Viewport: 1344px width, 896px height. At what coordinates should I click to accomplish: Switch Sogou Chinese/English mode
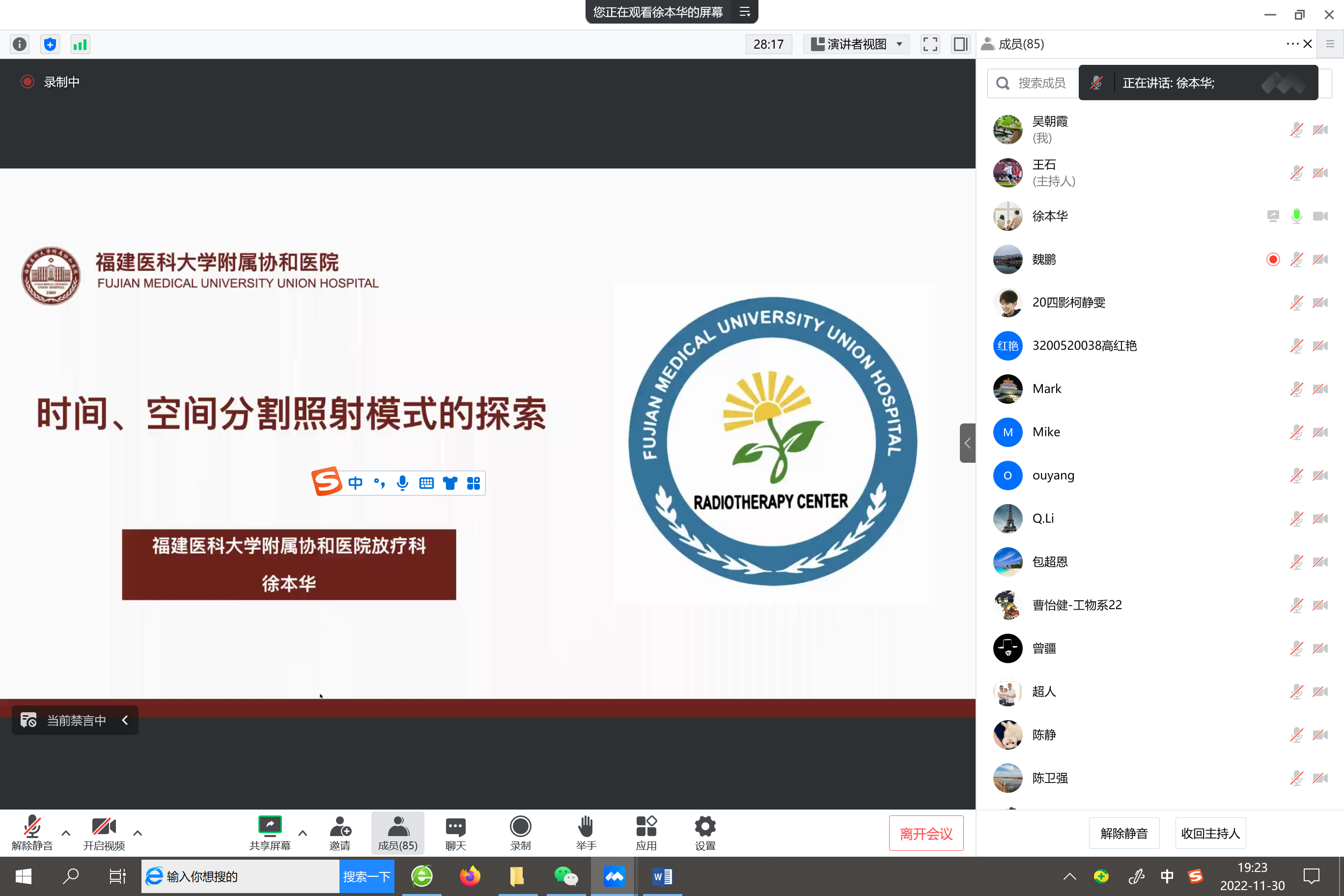click(x=355, y=483)
